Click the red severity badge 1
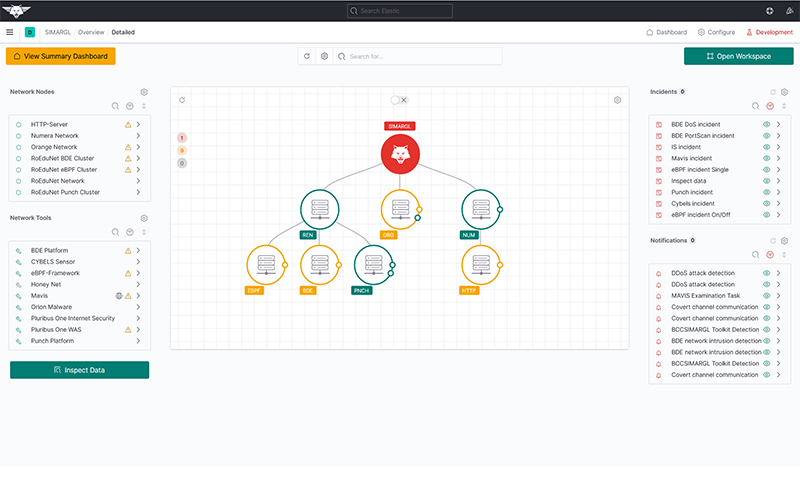 pyautogui.click(x=182, y=138)
